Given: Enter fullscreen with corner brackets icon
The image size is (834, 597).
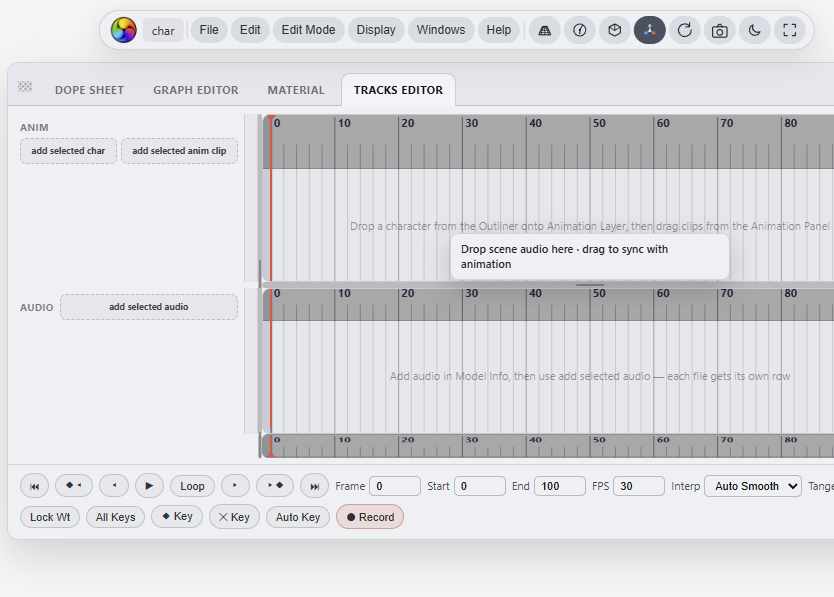Looking at the screenshot, I should [790, 30].
